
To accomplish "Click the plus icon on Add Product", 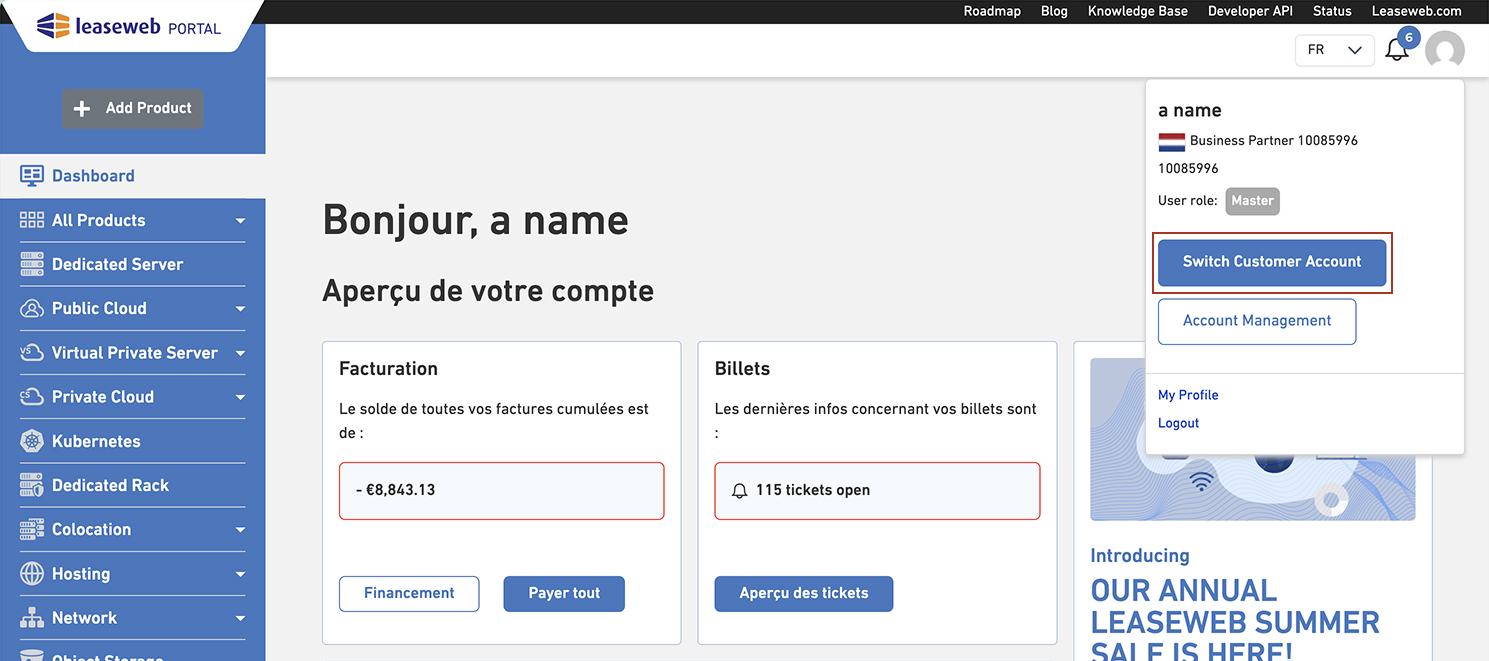I will 83,108.
